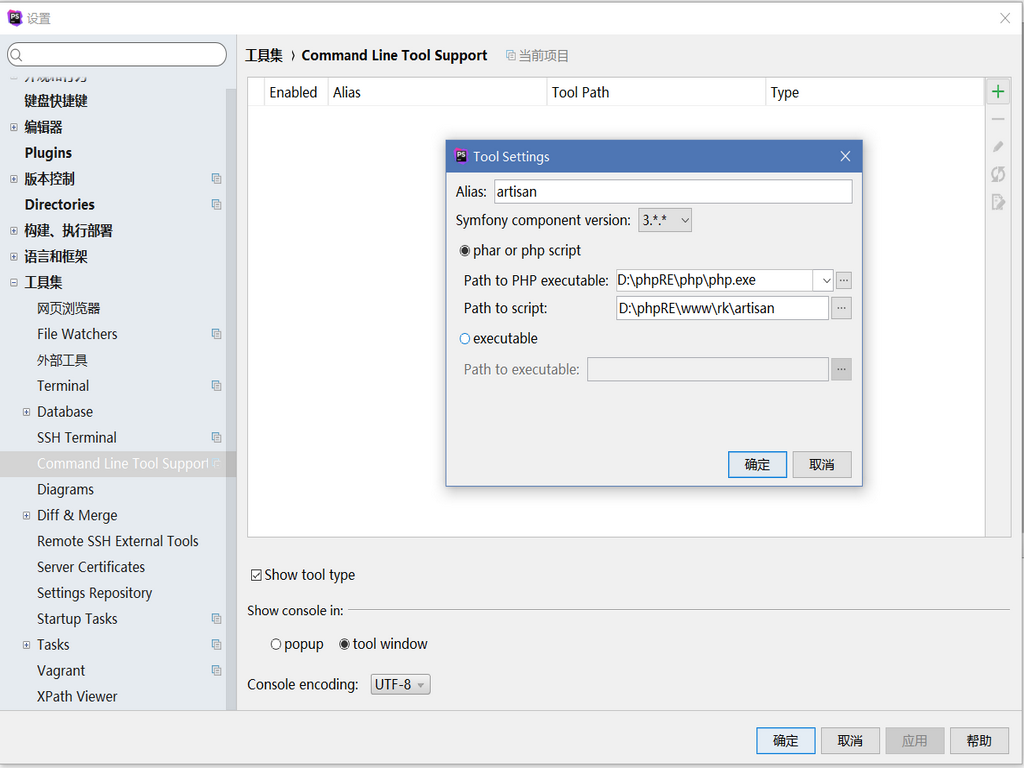Click the Alias input field
The height and width of the screenshot is (768, 1024).
coord(673,191)
